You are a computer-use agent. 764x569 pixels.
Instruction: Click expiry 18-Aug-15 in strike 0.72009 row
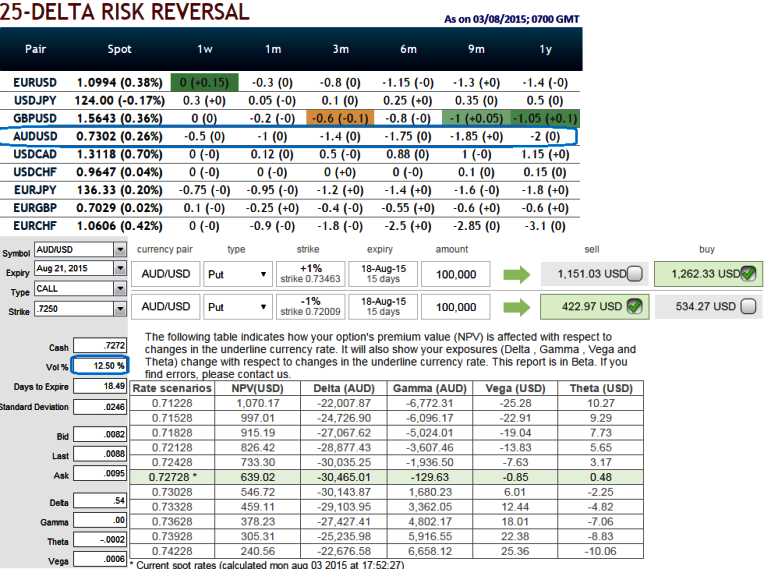(x=383, y=306)
